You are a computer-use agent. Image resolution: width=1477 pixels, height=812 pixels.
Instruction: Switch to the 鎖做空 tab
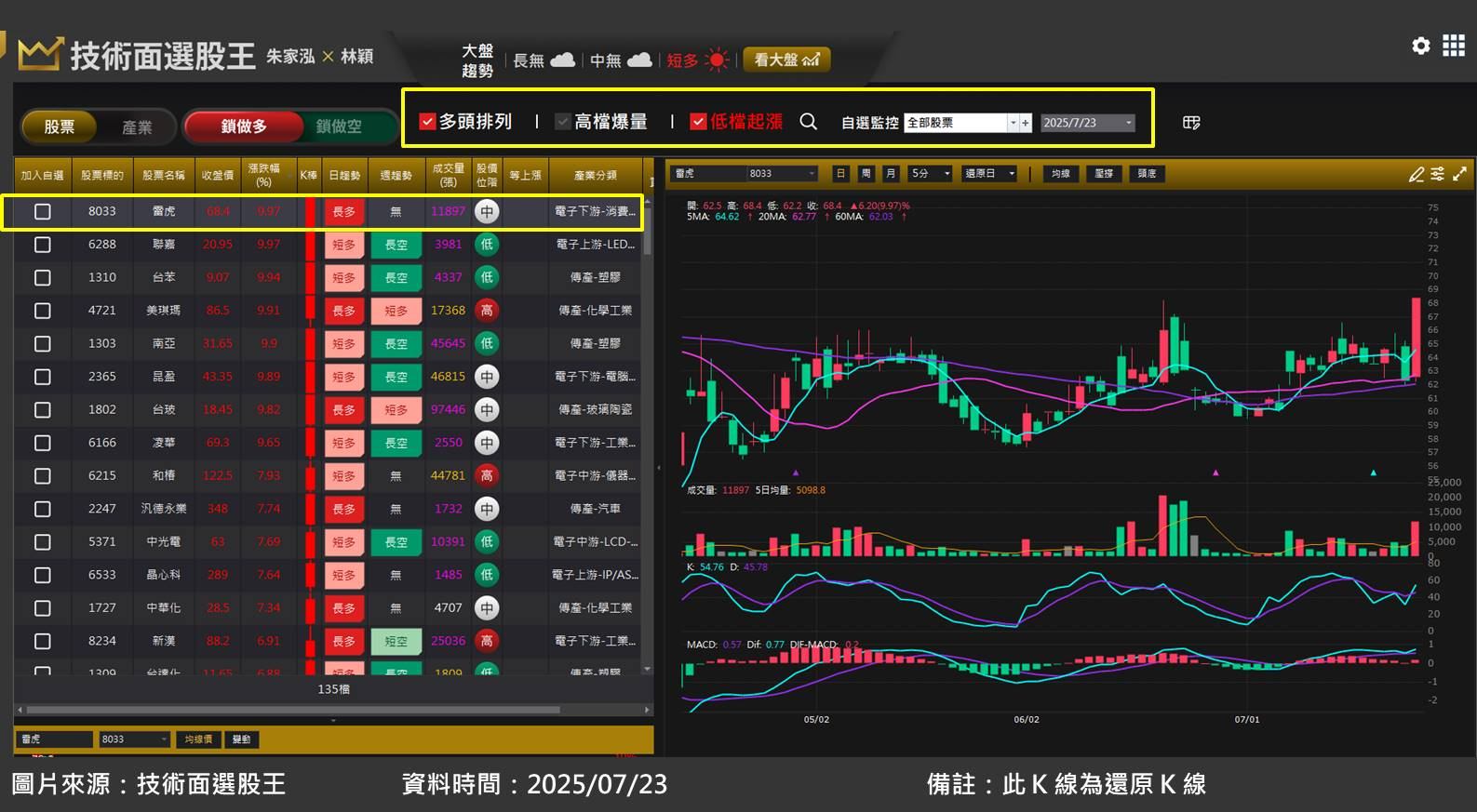[339, 126]
